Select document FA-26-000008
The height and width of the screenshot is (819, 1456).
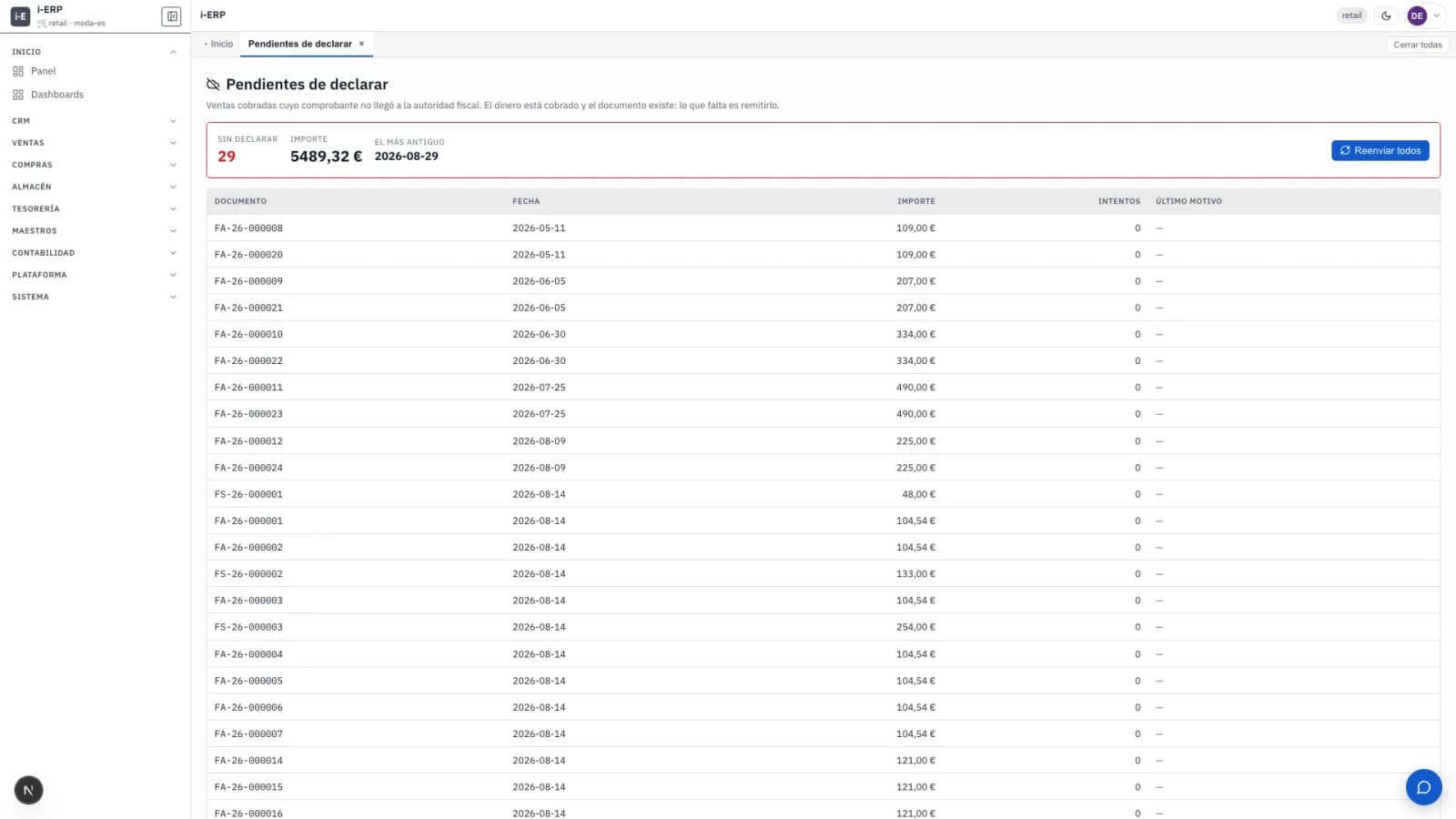(248, 228)
